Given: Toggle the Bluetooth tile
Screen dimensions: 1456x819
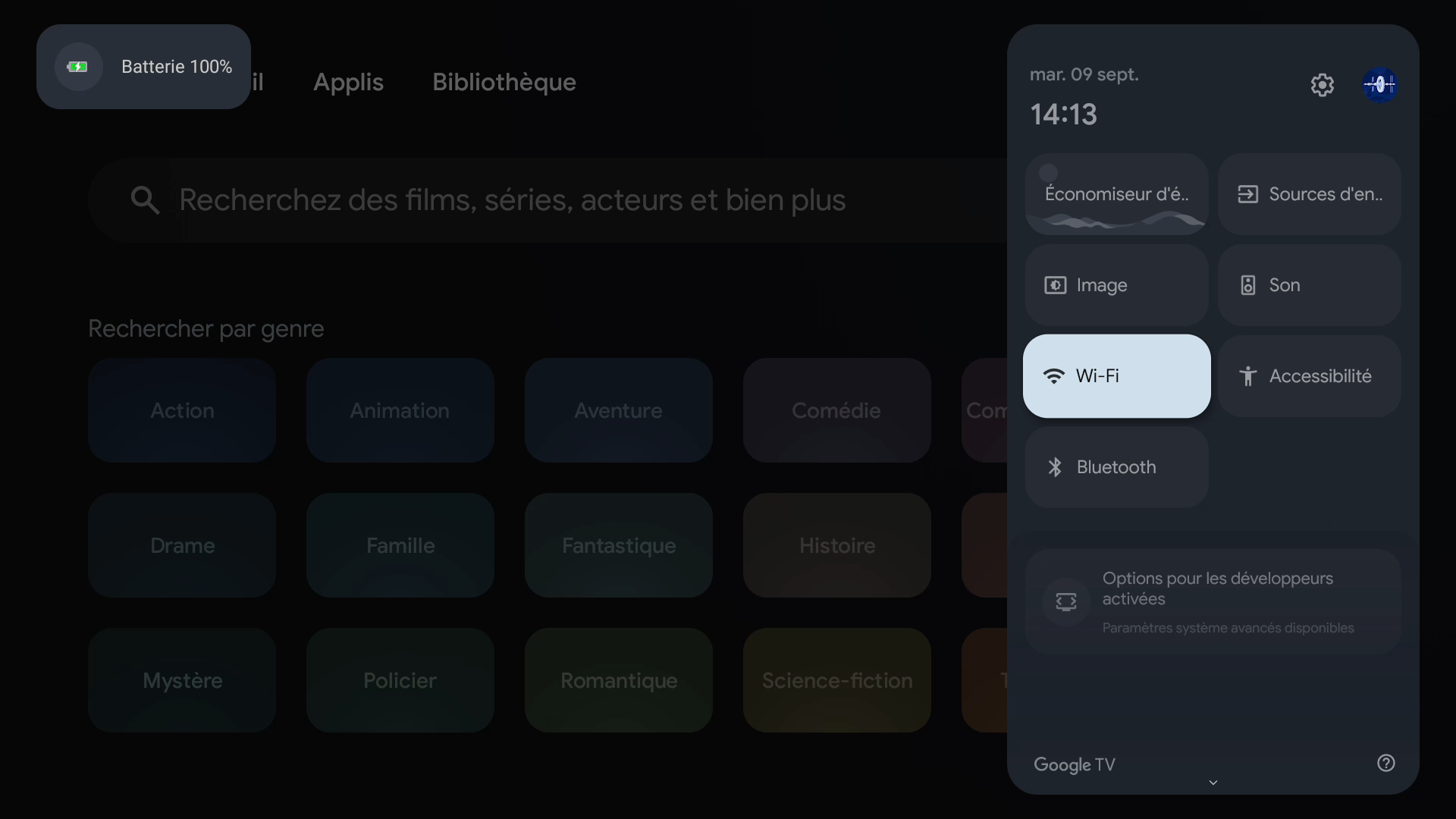Looking at the screenshot, I should coord(1116,467).
